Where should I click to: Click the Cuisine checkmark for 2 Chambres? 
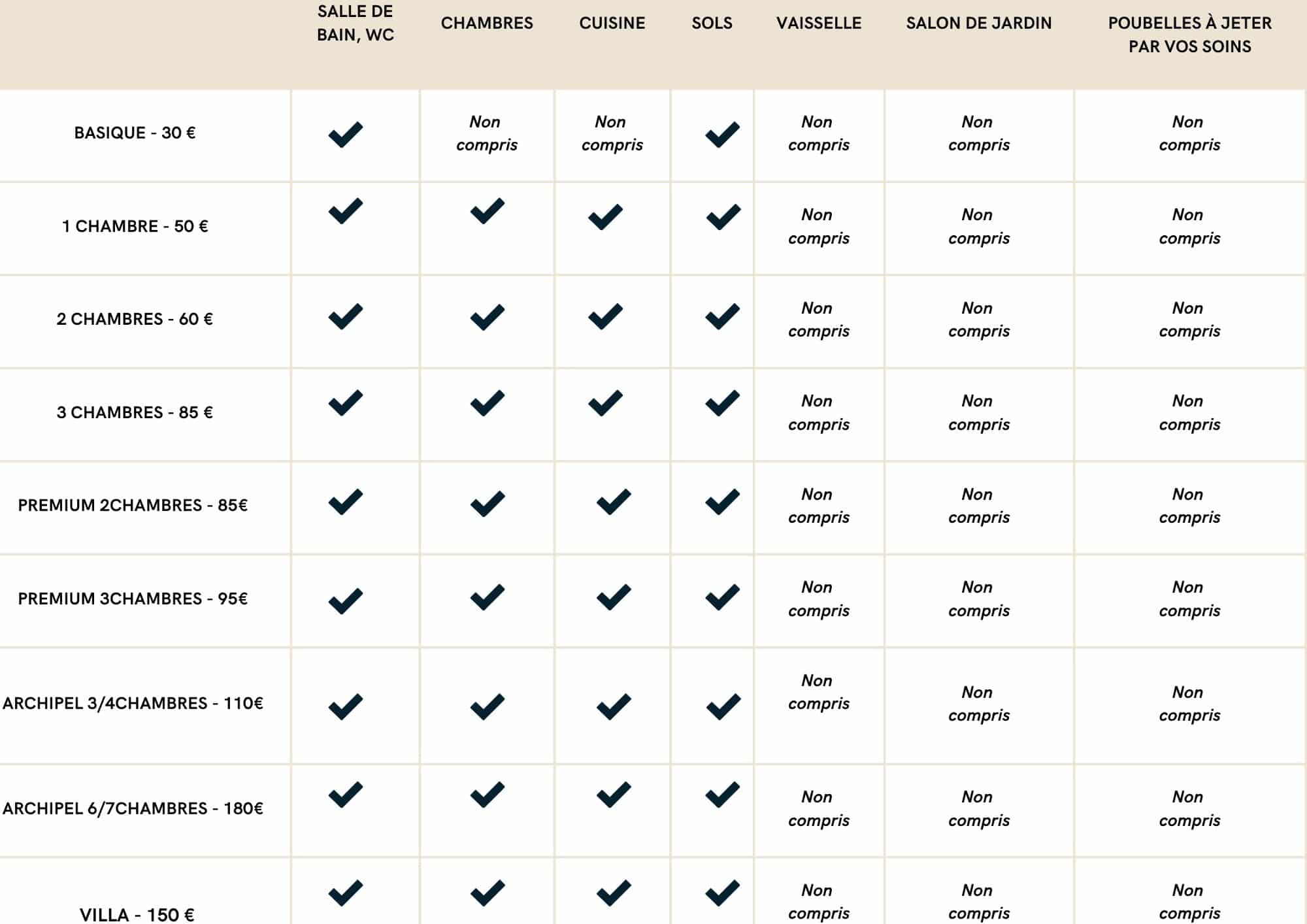[605, 317]
